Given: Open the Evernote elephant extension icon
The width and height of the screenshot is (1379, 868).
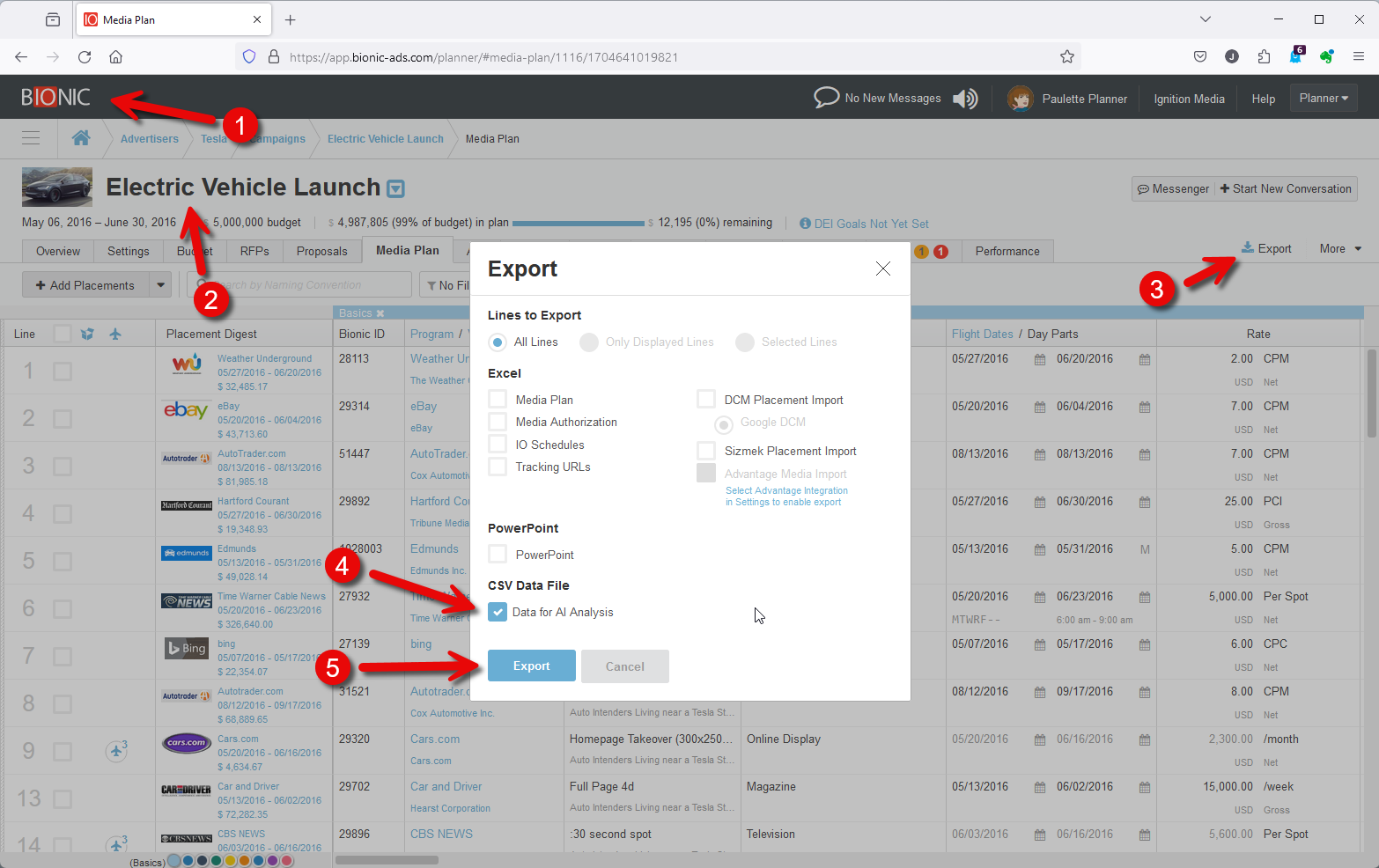Looking at the screenshot, I should tap(1327, 57).
